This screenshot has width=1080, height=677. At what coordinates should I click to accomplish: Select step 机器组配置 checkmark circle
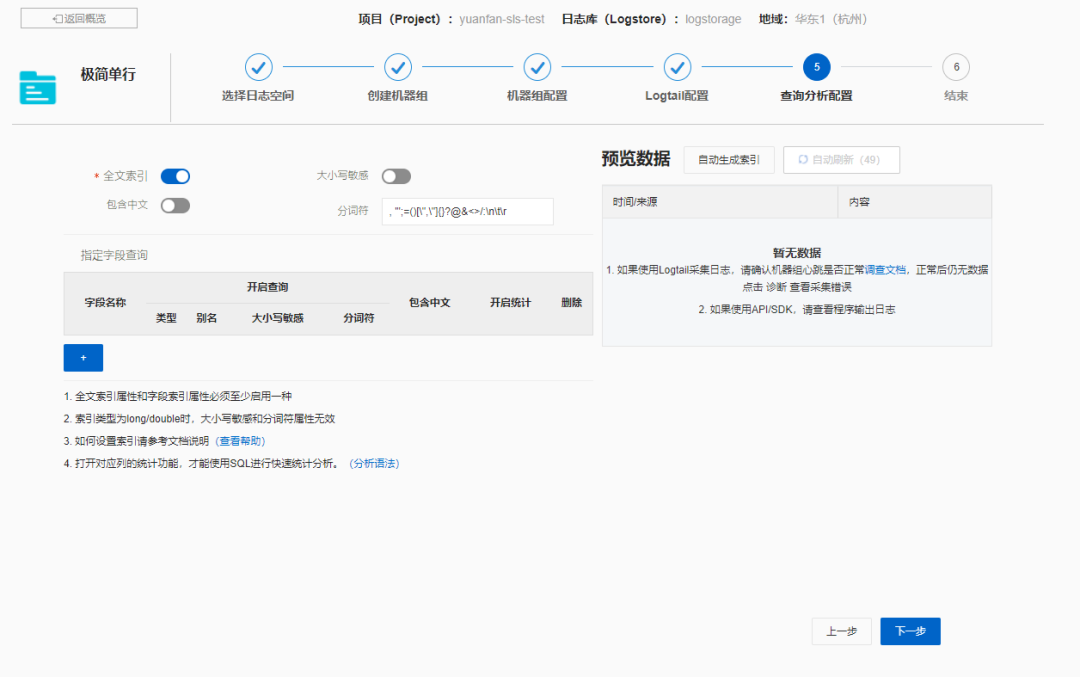point(537,67)
